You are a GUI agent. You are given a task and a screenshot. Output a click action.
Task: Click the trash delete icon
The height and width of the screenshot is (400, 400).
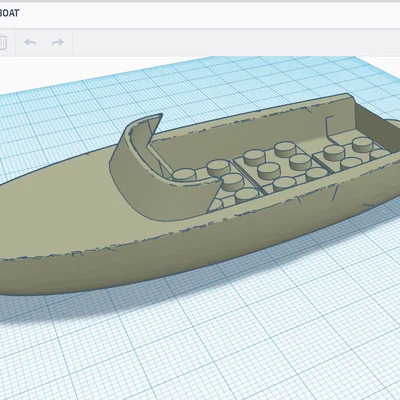[x=3, y=42]
